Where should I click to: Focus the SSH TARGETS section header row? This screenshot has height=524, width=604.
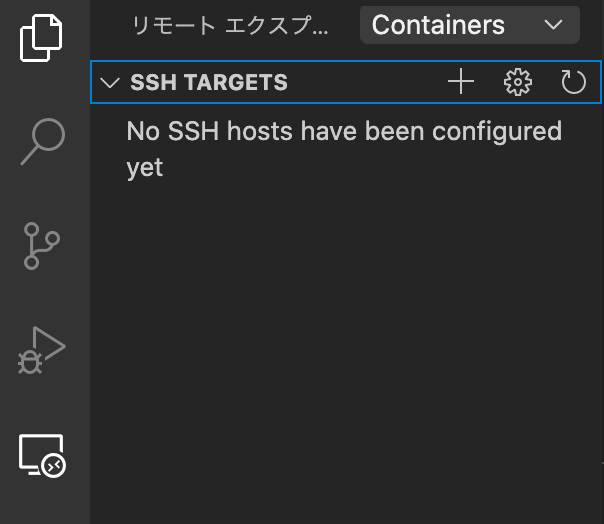coord(340,83)
